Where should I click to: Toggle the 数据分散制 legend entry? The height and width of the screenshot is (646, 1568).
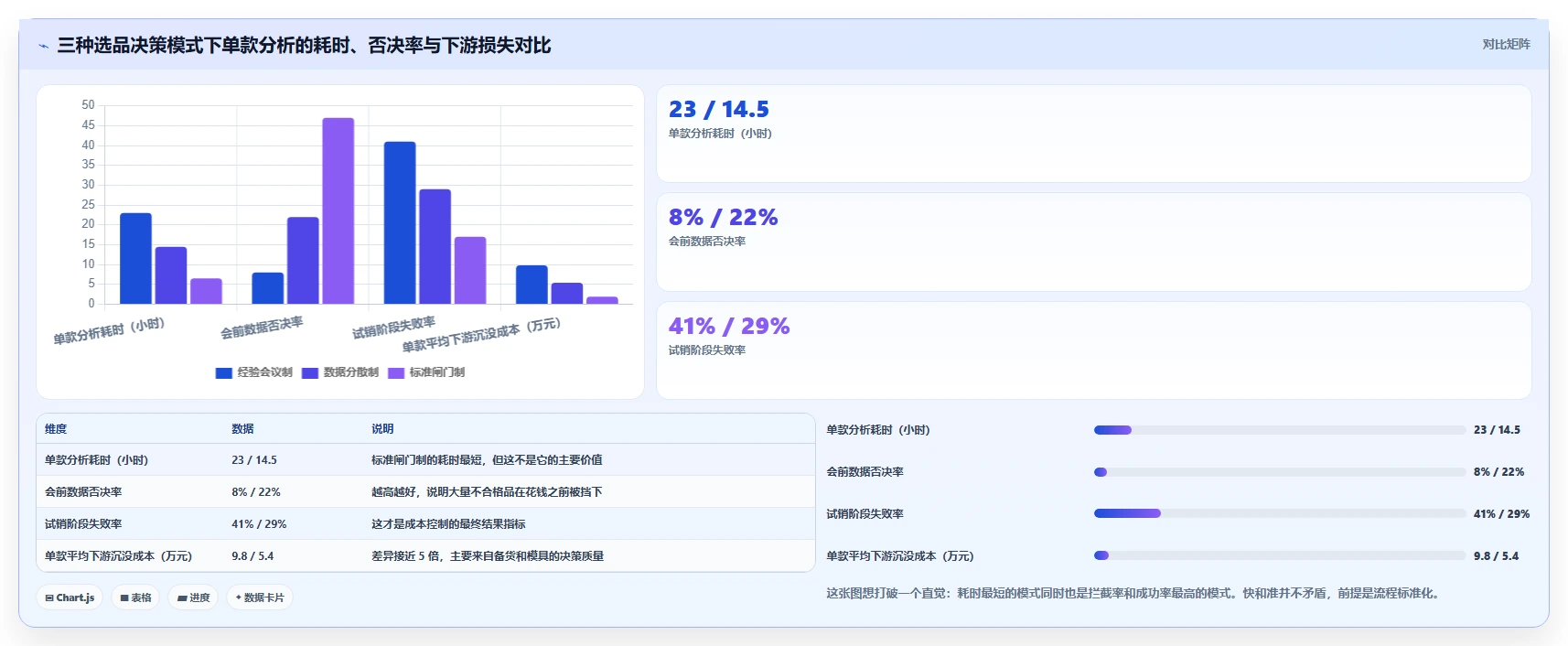340,372
